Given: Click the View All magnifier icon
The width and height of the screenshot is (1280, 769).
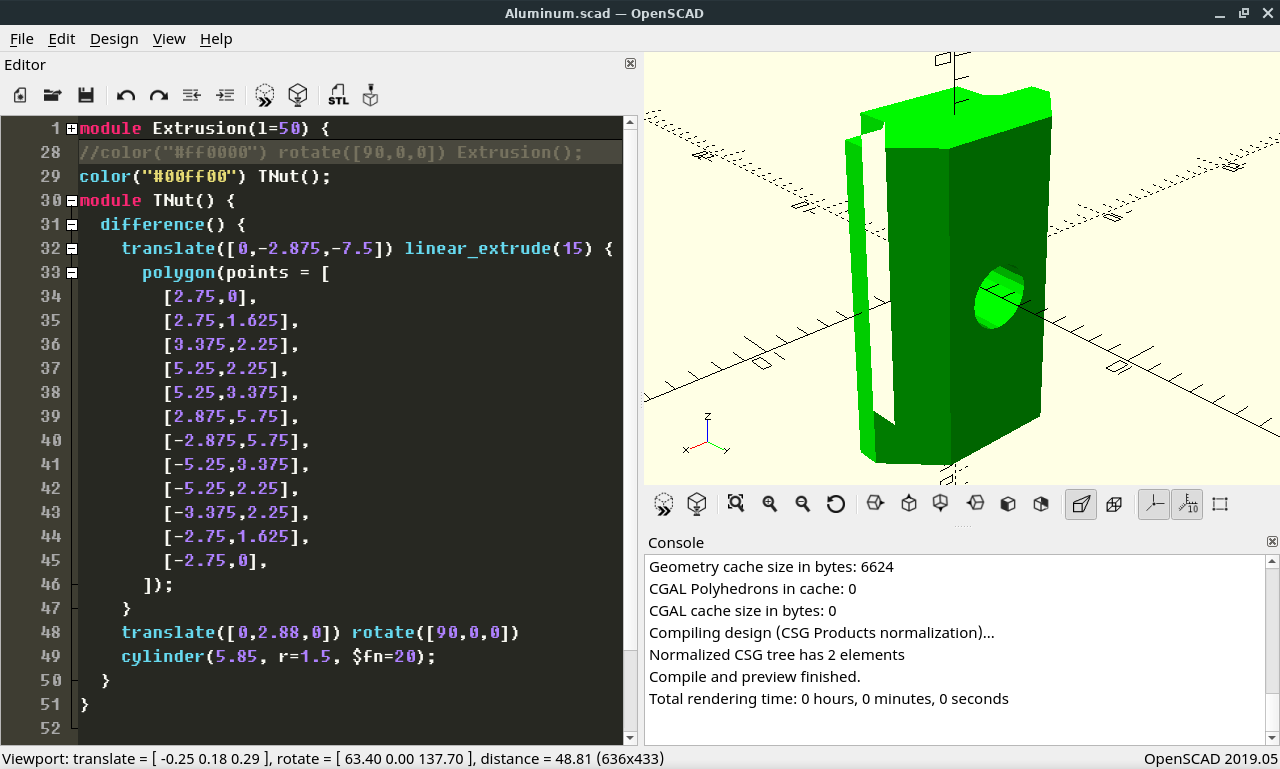Looking at the screenshot, I should (736, 504).
